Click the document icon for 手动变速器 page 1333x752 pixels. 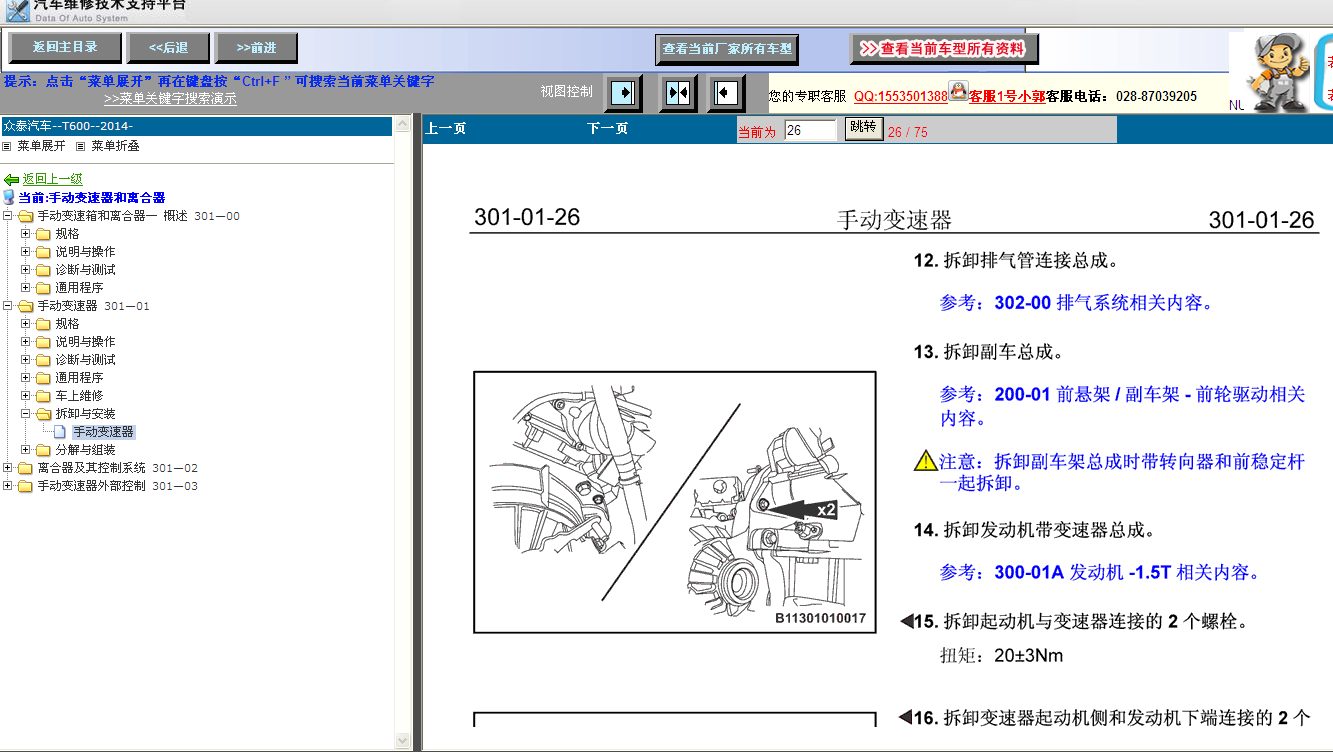[x=60, y=432]
